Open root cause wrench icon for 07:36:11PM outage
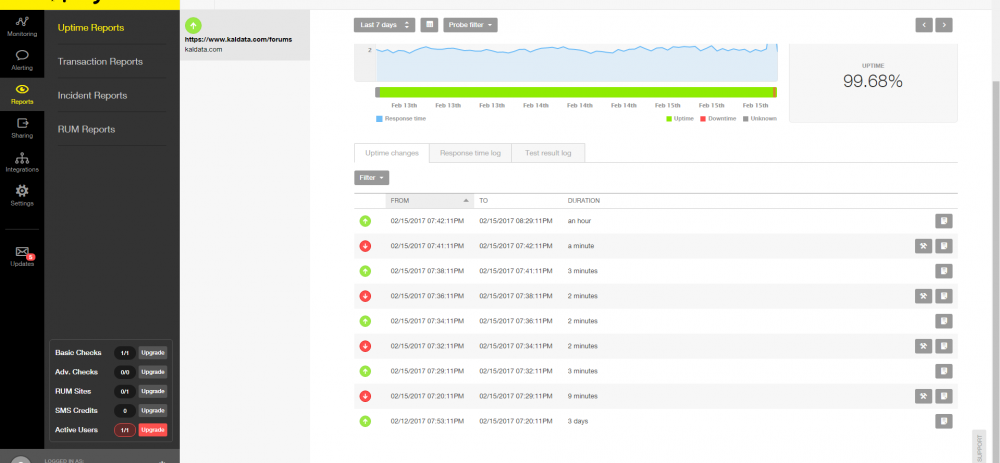This screenshot has width=1000, height=463. [923, 296]
